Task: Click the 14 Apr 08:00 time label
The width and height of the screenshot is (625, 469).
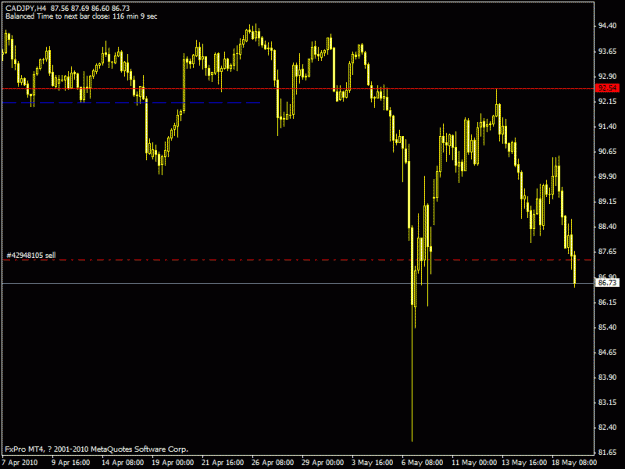Action: coord(122,463)
